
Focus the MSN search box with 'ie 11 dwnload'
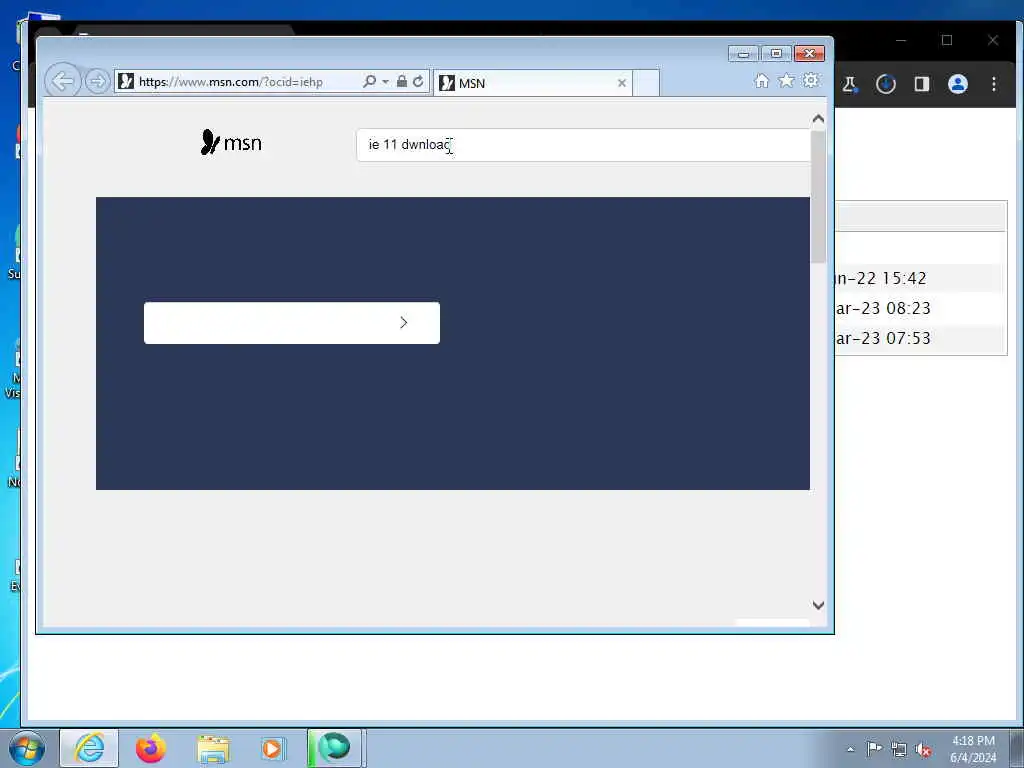(x=583, y=145)
